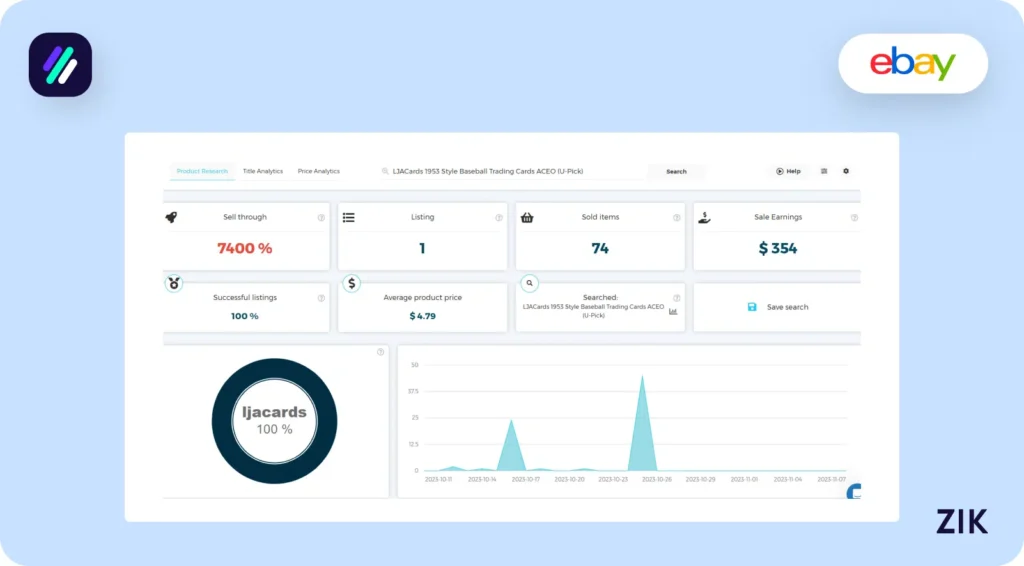
Task: Click the help icon on donut chart panel
Action: [380, 352]
